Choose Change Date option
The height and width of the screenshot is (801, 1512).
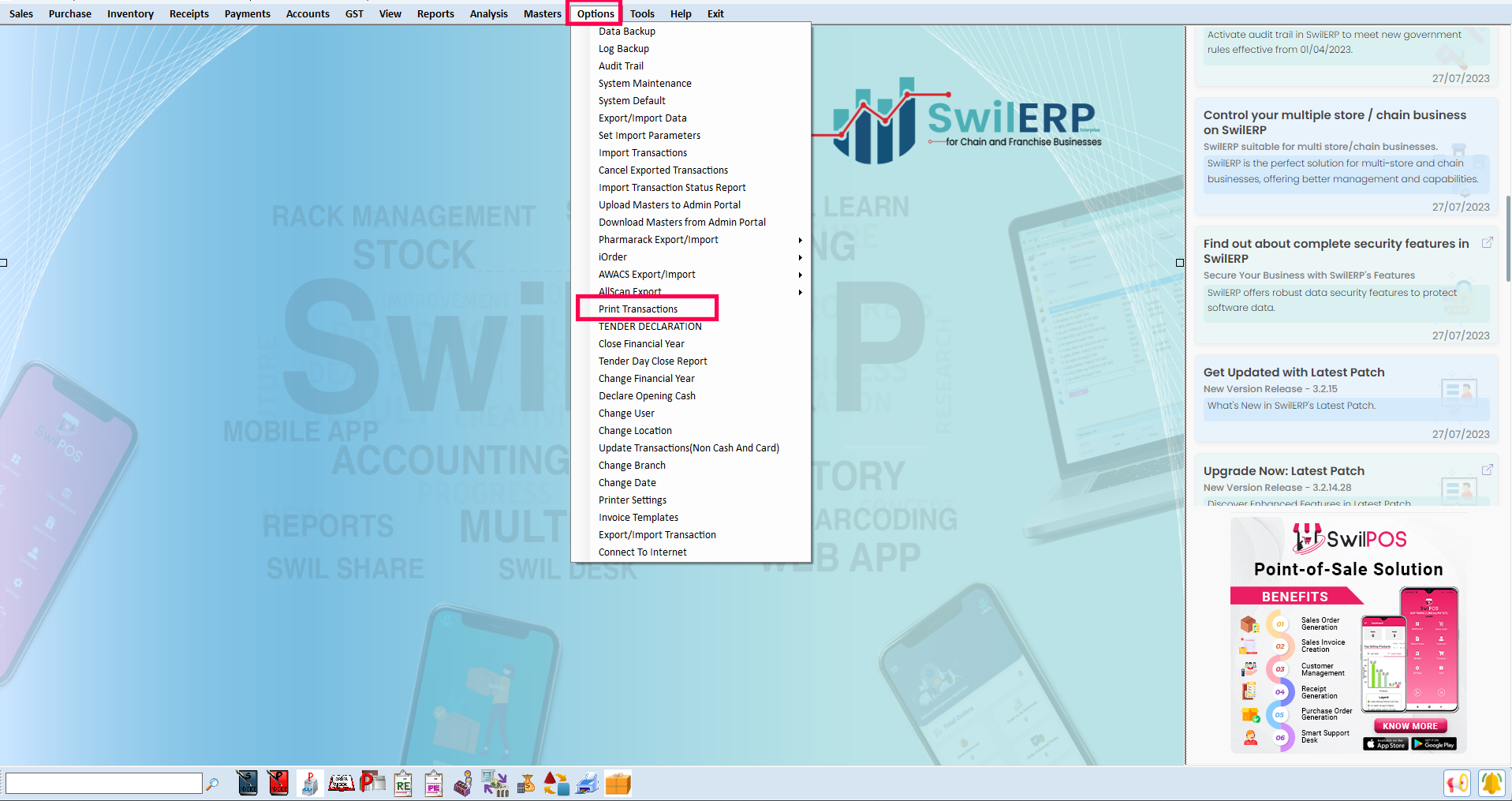tap(627, 483)
